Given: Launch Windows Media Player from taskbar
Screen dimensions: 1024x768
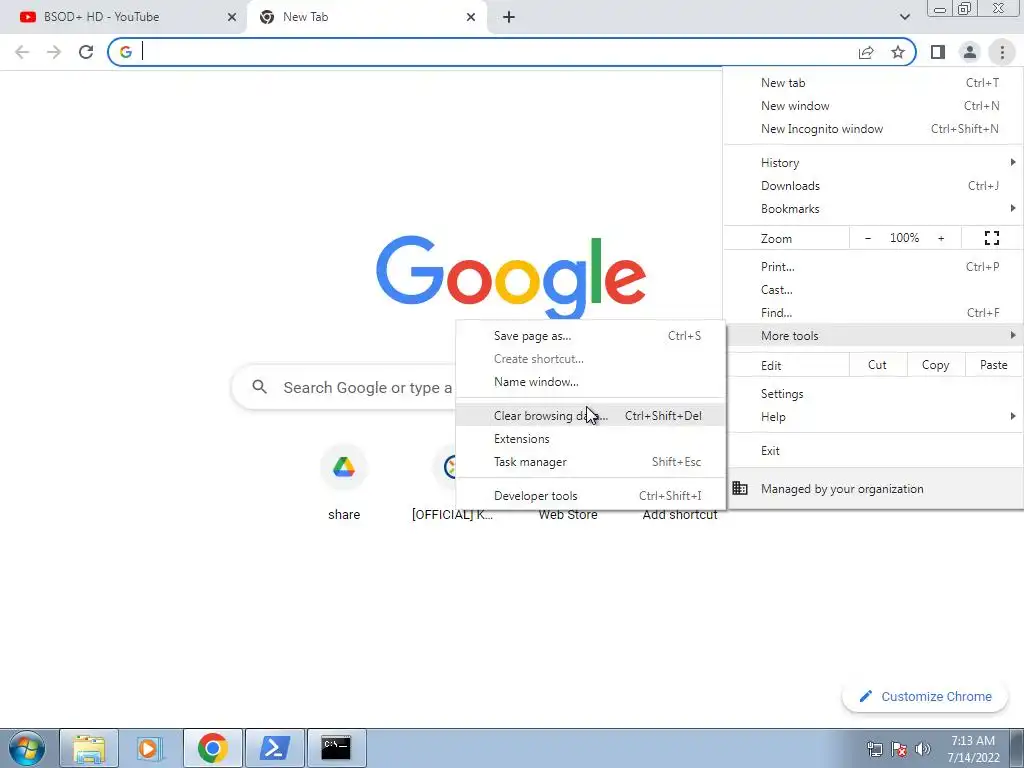Looking at the screenshot, I should click(x=150, y=748).
